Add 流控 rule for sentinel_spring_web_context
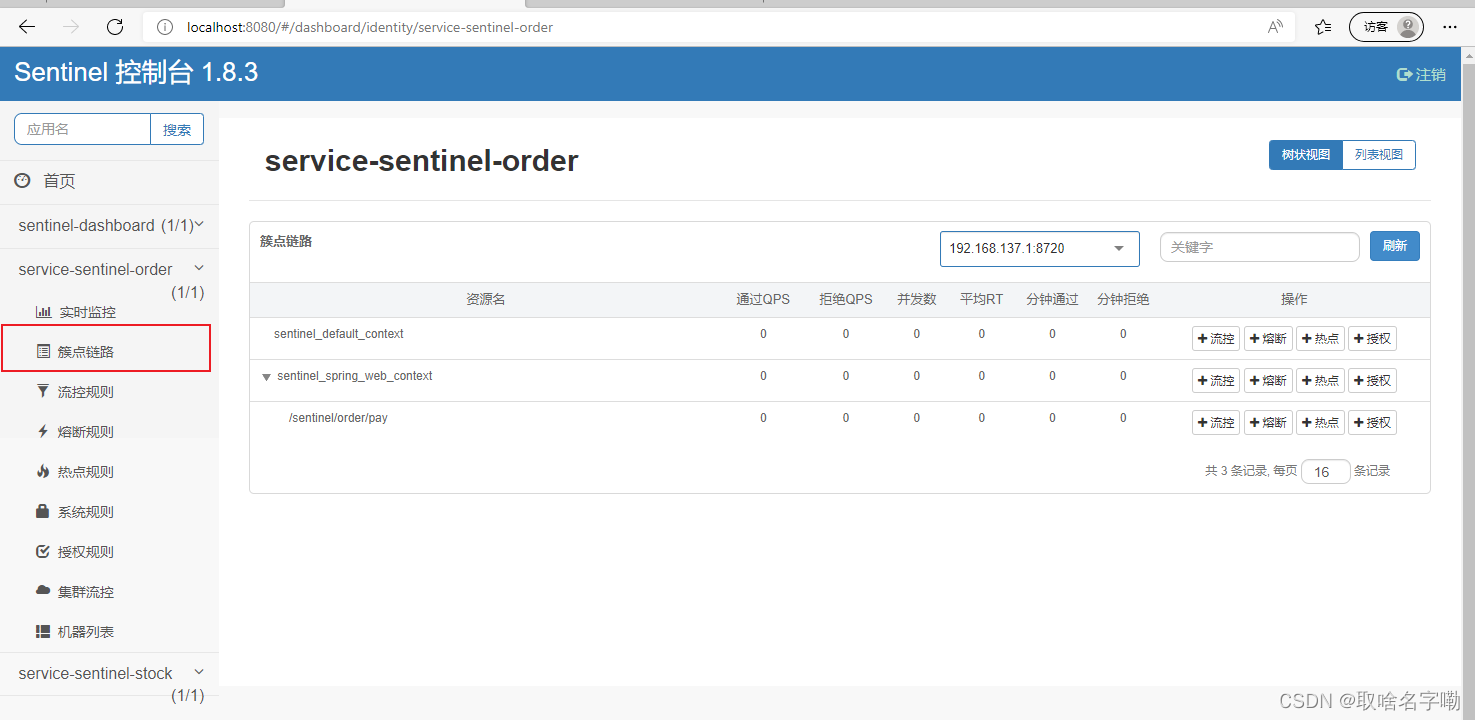Image resolution: width=1475 pixels, height=720 pixels. (1216, 381)
